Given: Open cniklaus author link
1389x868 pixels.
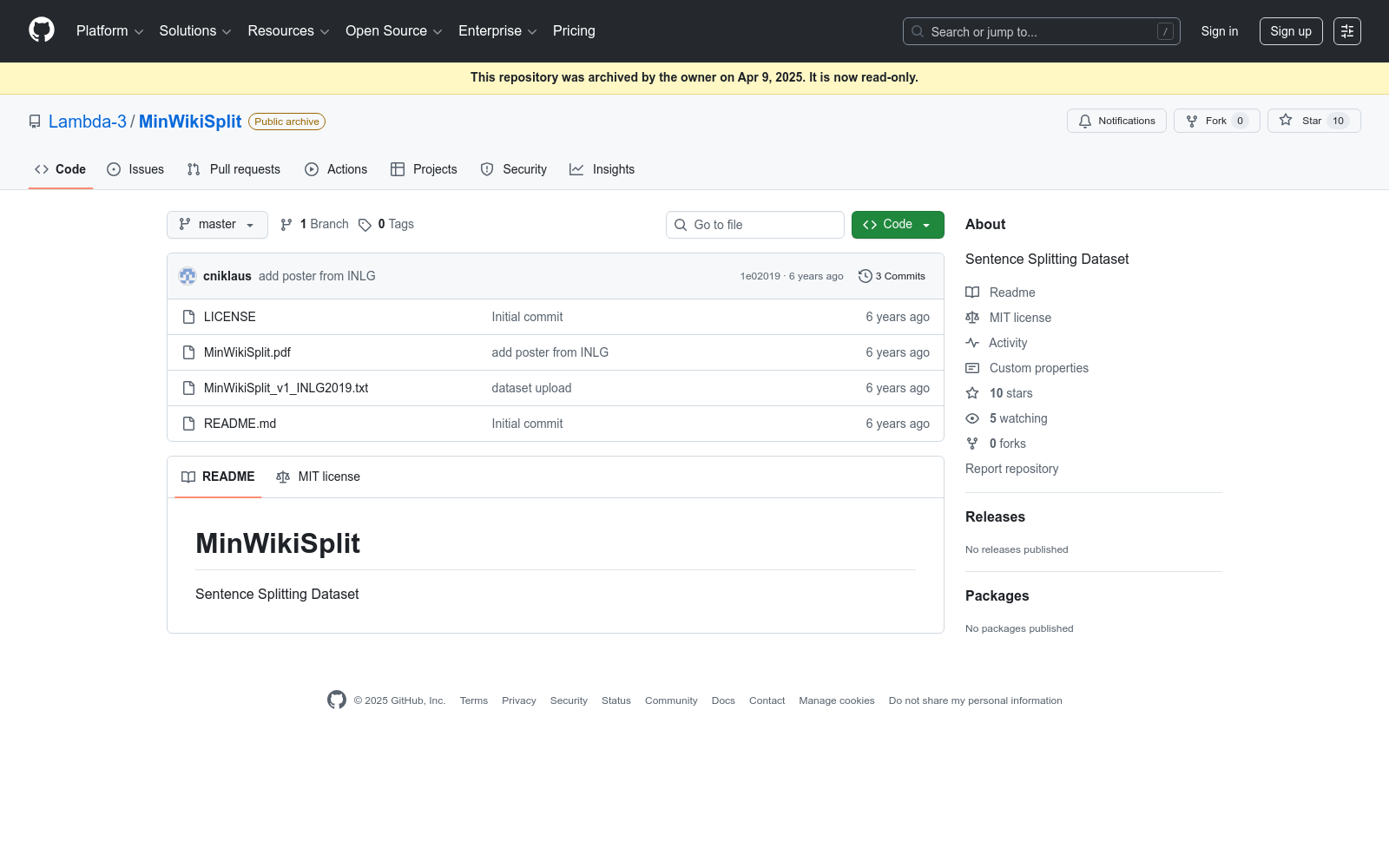Looking at the screenshot, I should (x=227, y=276).
